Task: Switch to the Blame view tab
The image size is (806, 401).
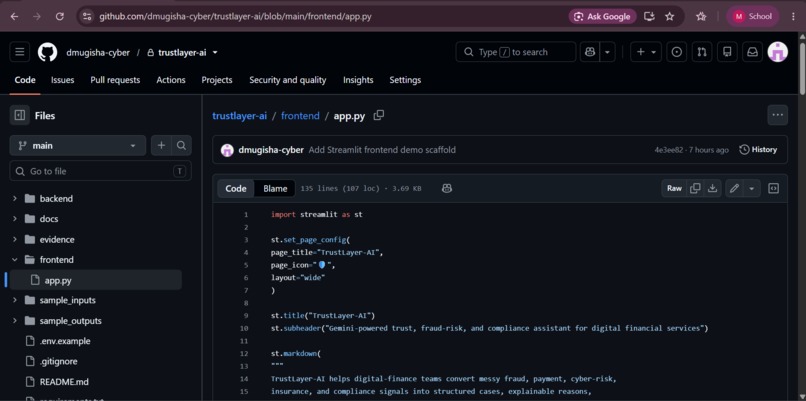Action: pyautogui.click(x=275, y=189)
